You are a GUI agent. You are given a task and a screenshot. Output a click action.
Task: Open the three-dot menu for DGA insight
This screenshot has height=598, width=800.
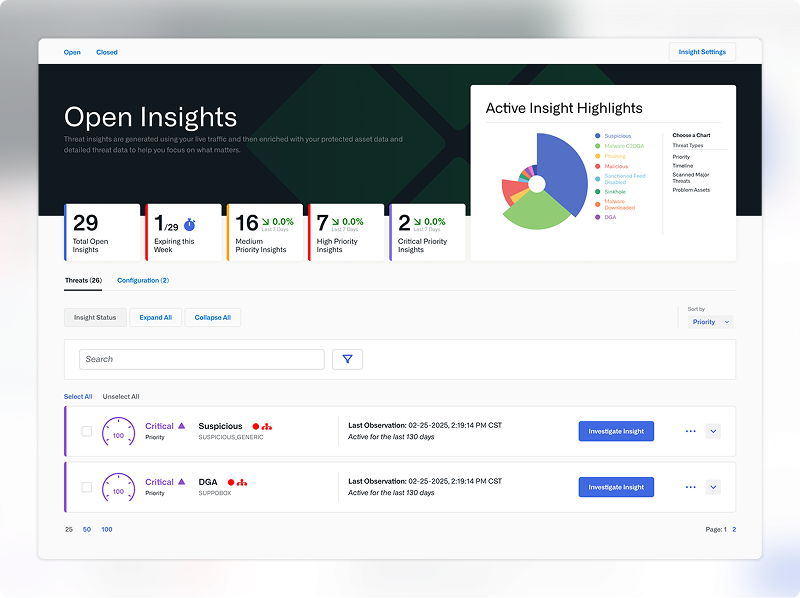click(x=690, y=487)
